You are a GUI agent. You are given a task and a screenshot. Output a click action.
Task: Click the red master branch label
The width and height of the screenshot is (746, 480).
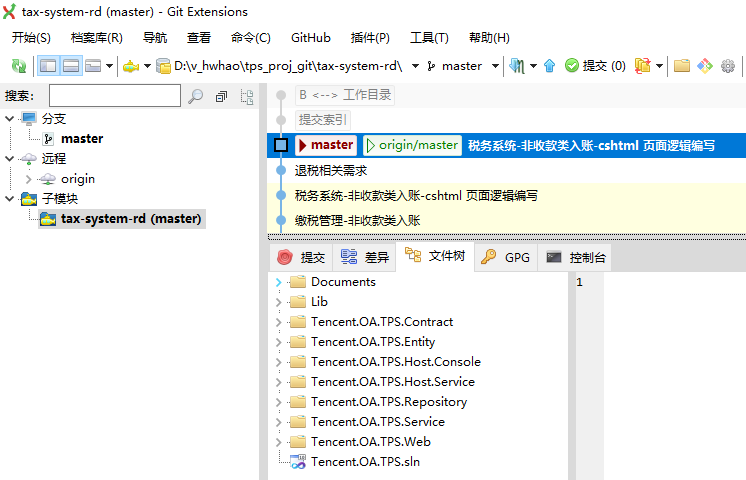coord(326,145)
